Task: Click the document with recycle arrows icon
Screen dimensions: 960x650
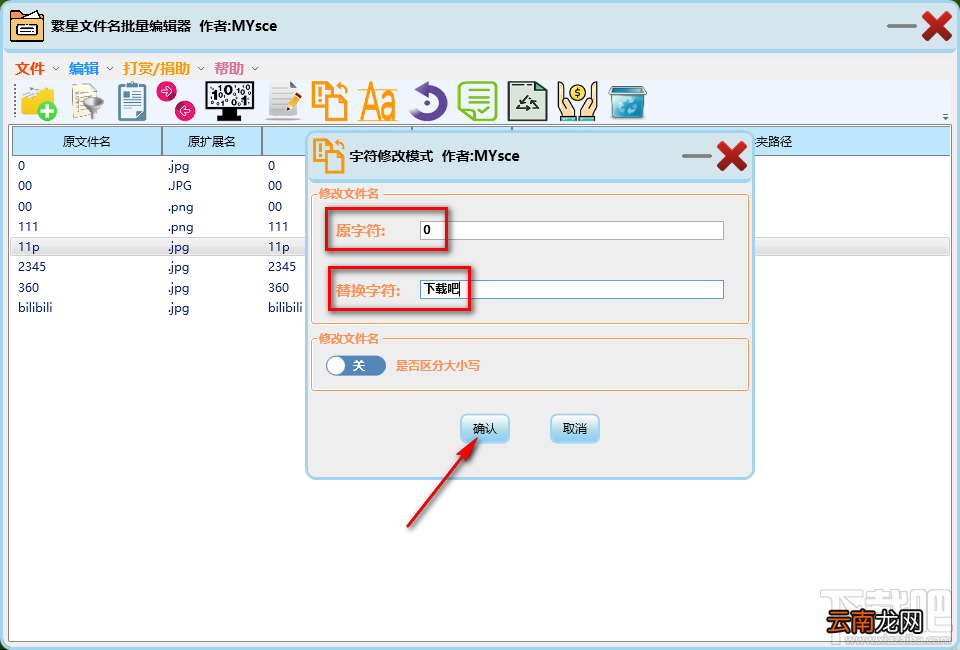Action: 527,101
